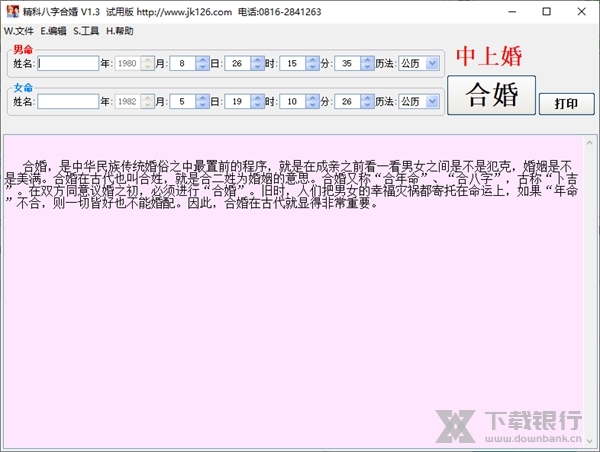600x452 pixels.
Task: Click the 中上婚 result text
Action: (x=489, y=56)
